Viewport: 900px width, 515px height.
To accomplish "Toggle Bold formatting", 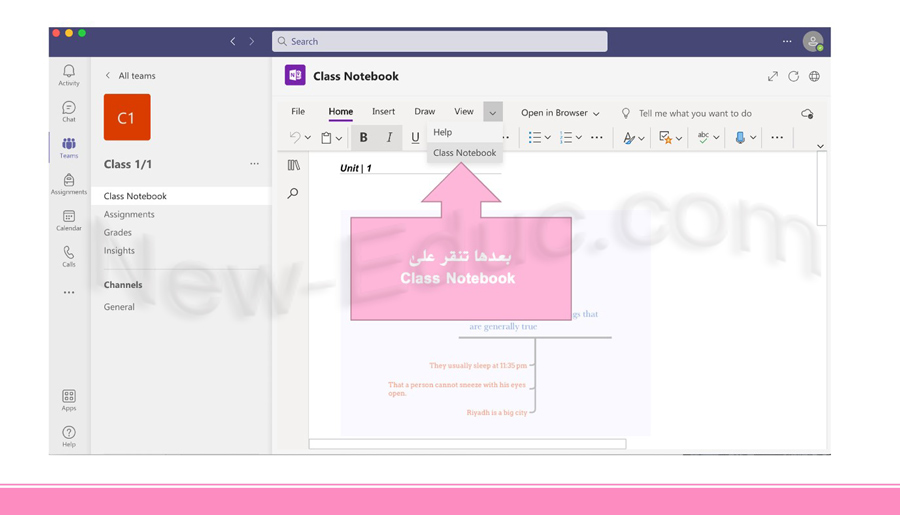I will (363, 137).
